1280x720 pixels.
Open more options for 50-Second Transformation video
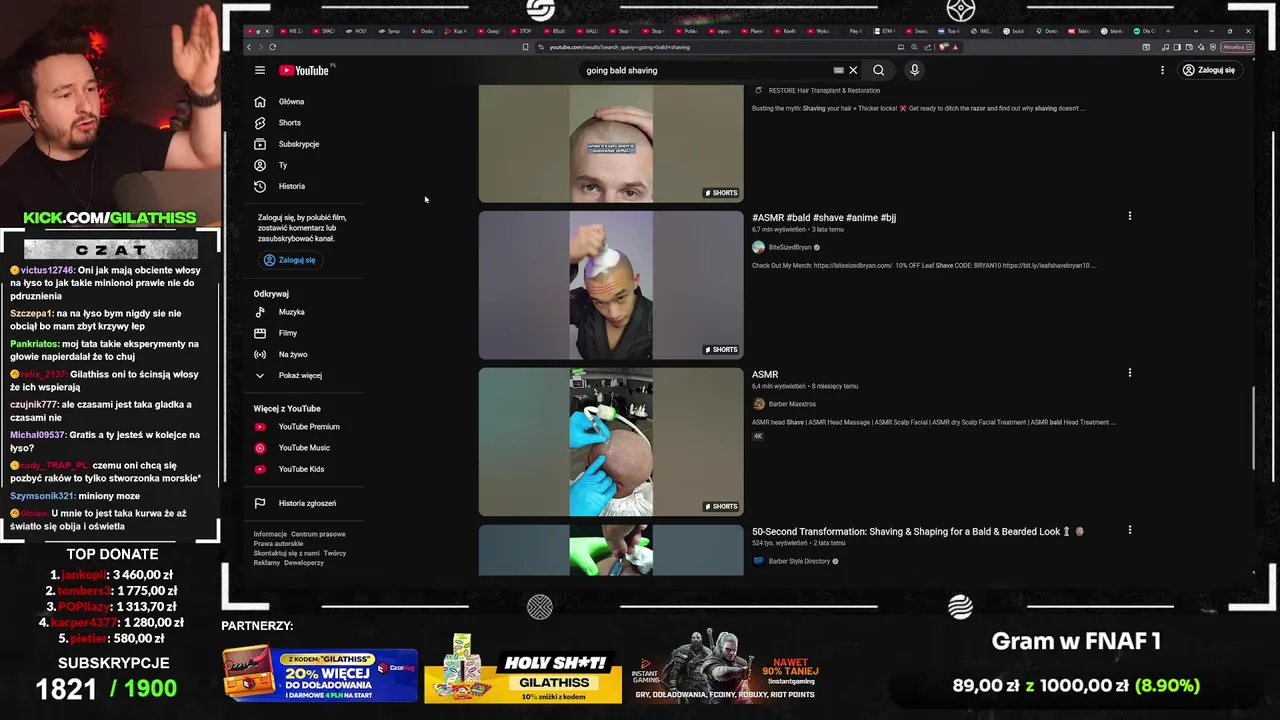(1130, 530)
